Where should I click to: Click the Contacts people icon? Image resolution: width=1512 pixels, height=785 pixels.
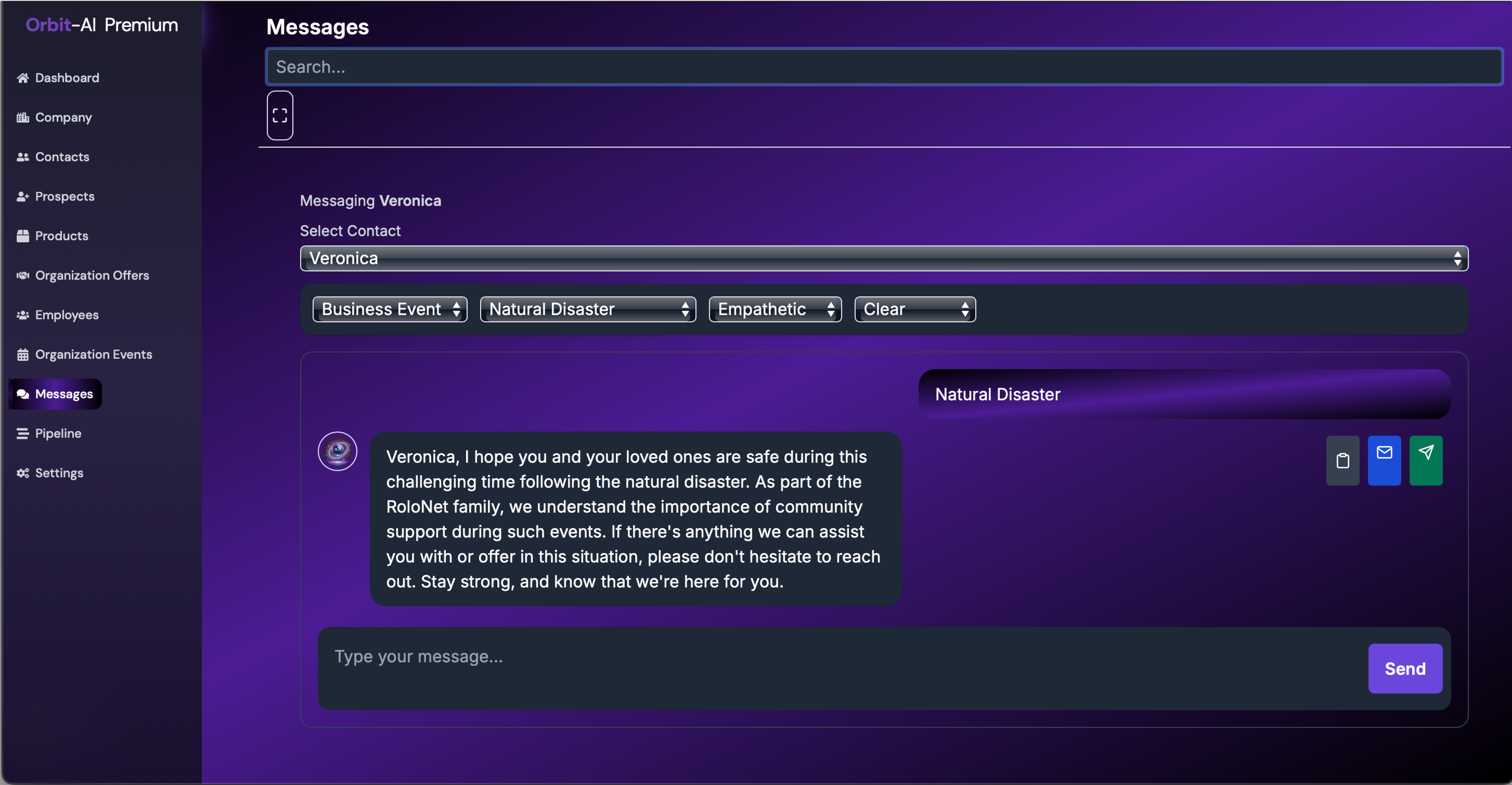[x=23, y=156]
